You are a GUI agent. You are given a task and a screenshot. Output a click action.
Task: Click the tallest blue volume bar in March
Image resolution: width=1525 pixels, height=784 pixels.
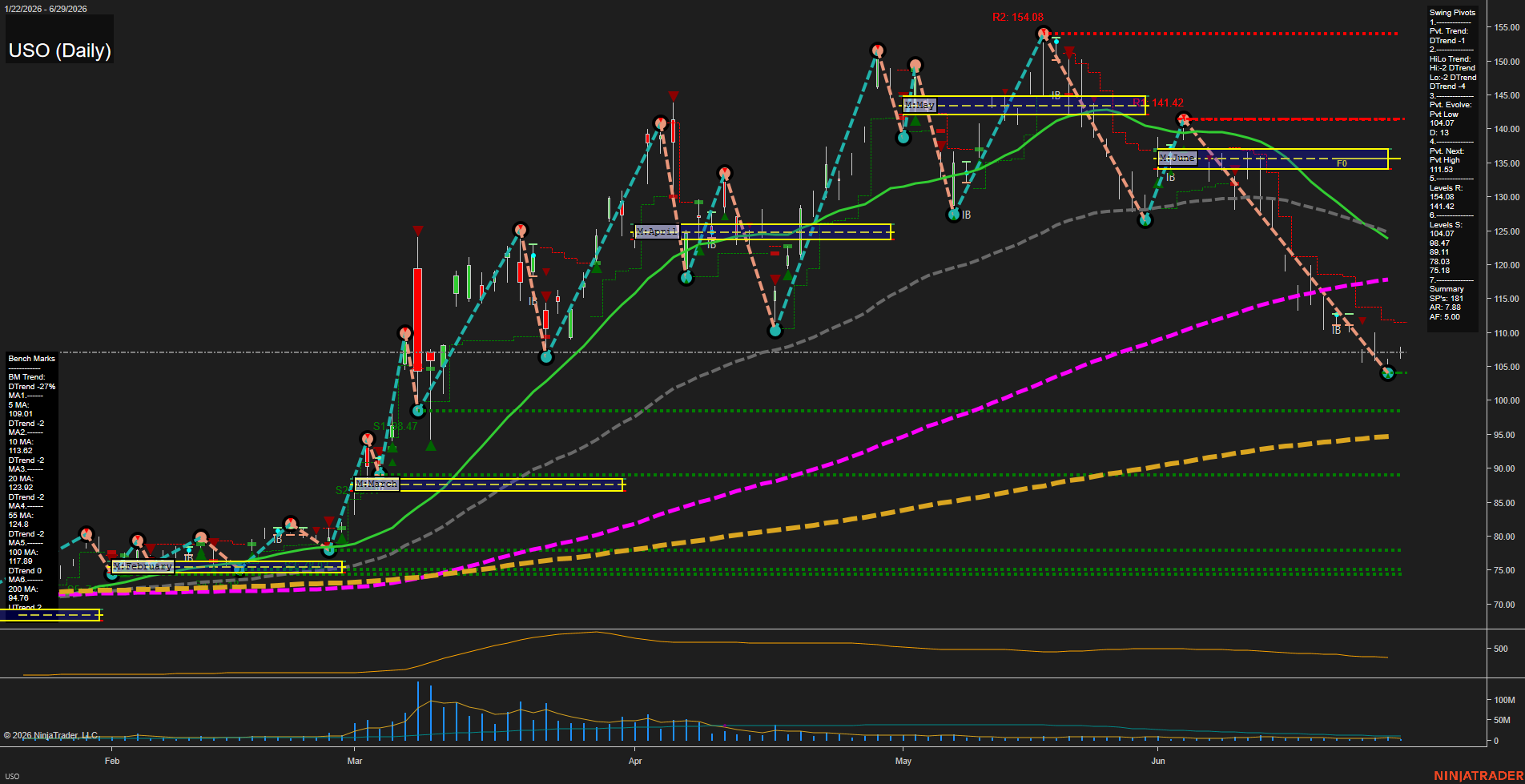point(418,711)
